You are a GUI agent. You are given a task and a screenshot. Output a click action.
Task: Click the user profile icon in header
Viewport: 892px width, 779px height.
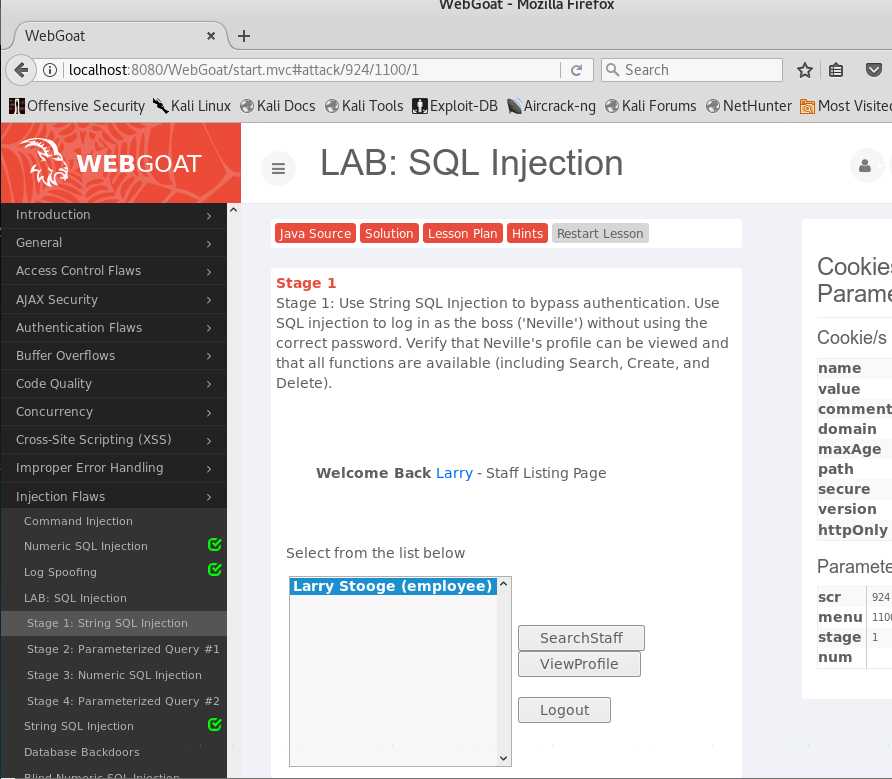(866, 166)
